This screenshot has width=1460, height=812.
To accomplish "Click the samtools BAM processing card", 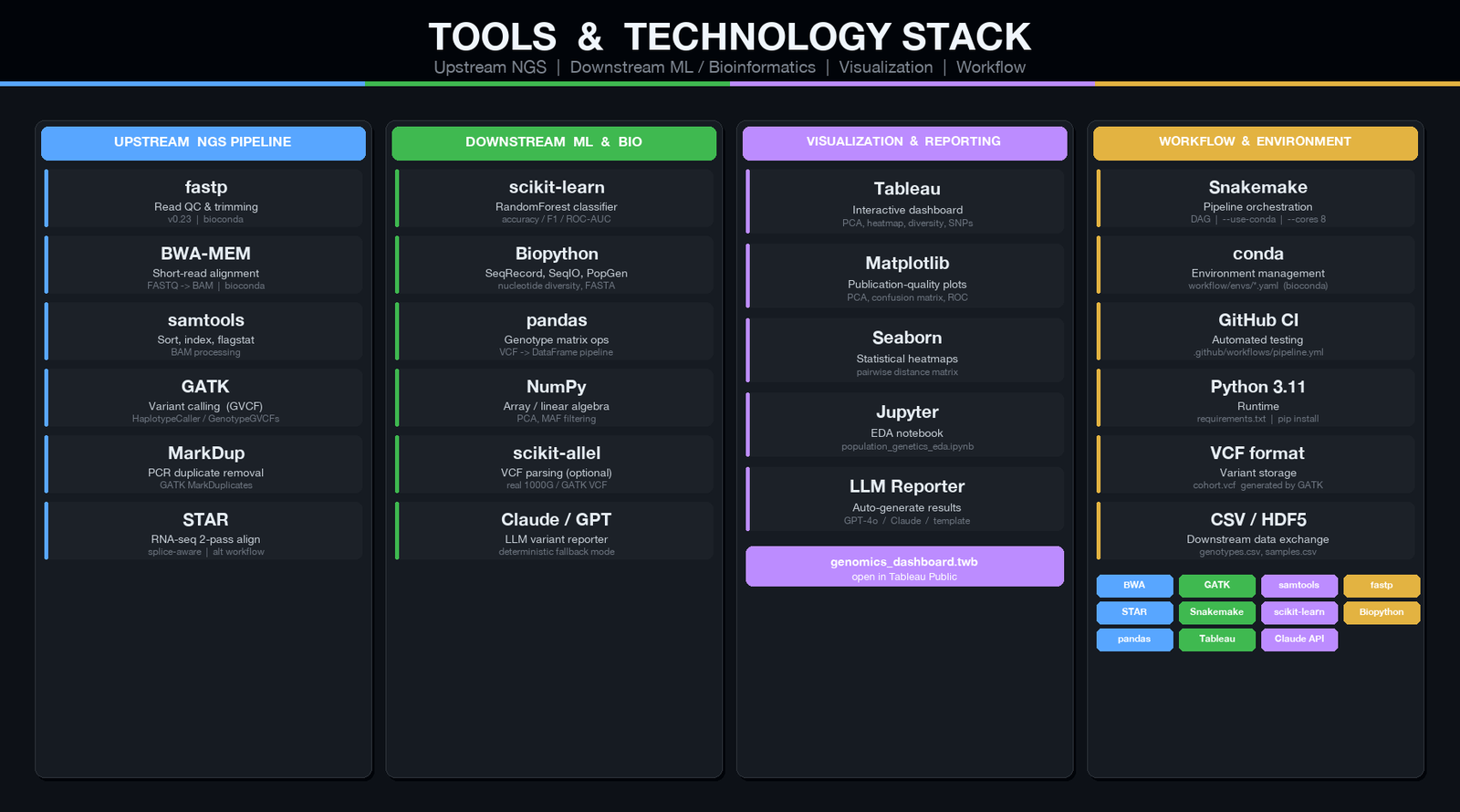I will [203, 332].
